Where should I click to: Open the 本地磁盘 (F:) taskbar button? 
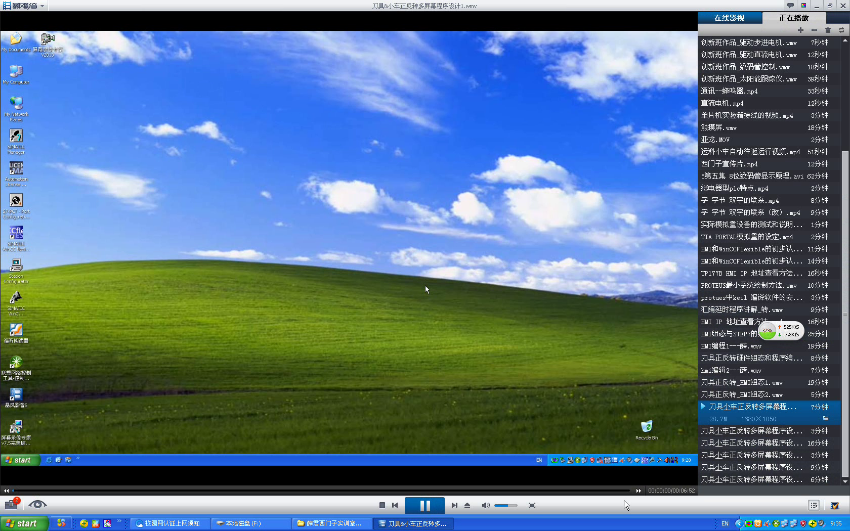250,523
